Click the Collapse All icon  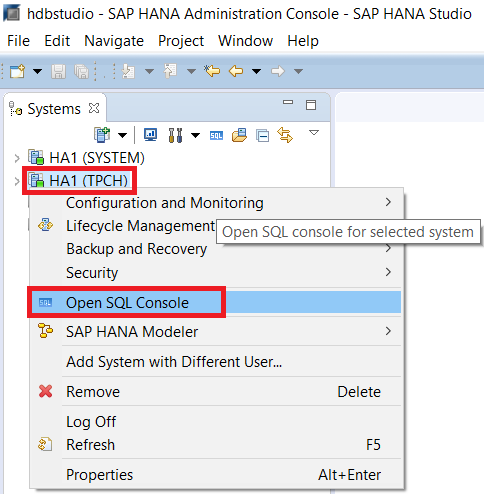262,136
